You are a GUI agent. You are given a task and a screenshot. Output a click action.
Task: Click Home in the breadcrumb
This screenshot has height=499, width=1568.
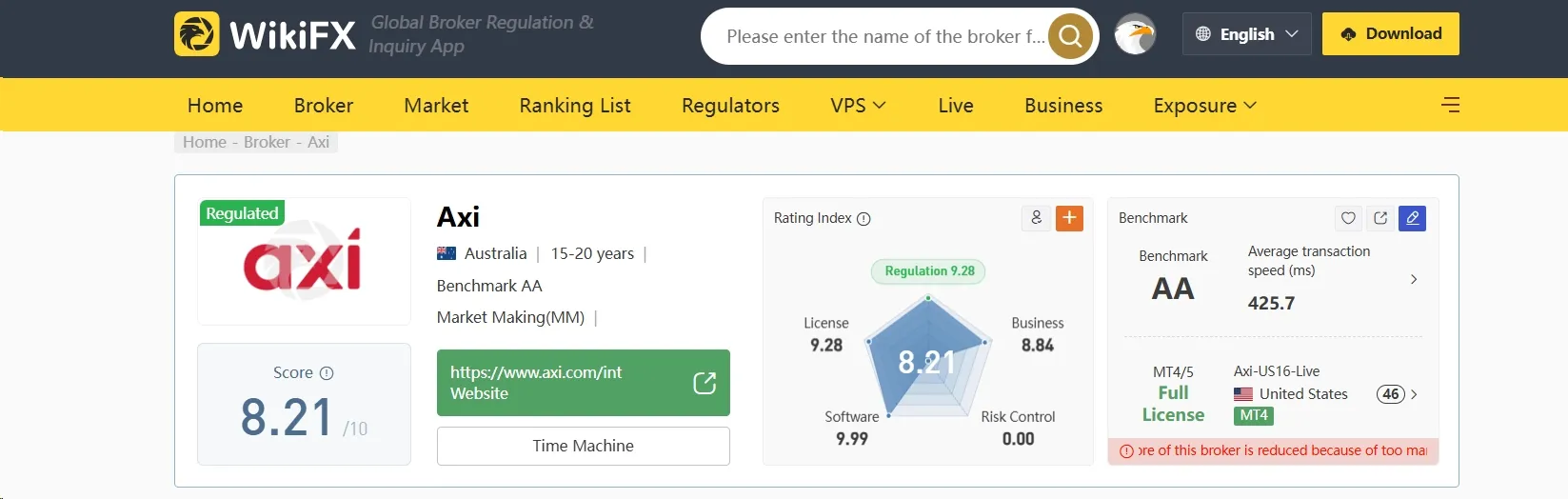tap(205, 142)
